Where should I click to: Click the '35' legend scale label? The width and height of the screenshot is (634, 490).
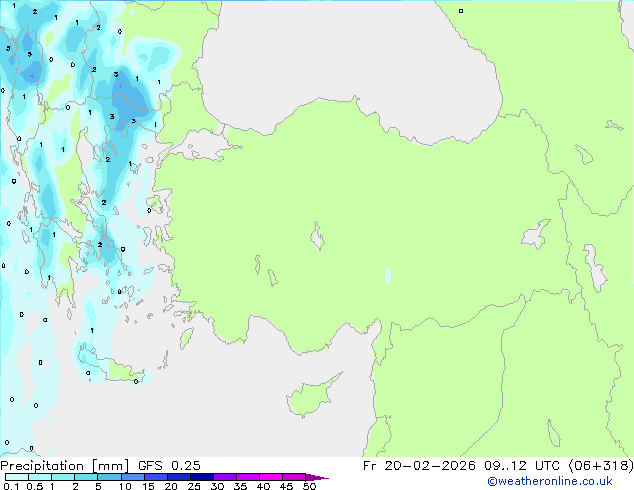point(240,486)
